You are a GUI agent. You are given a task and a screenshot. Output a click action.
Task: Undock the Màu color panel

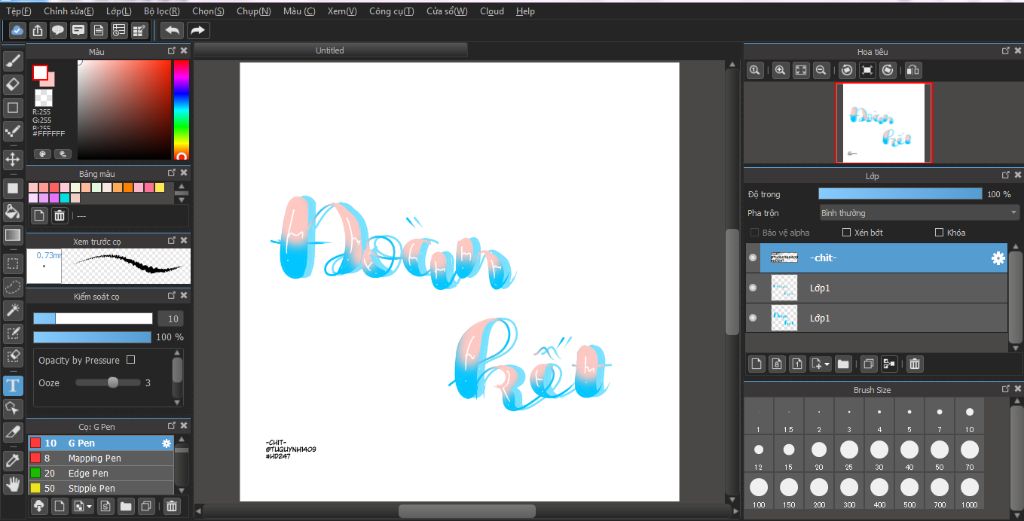point(172,51)
